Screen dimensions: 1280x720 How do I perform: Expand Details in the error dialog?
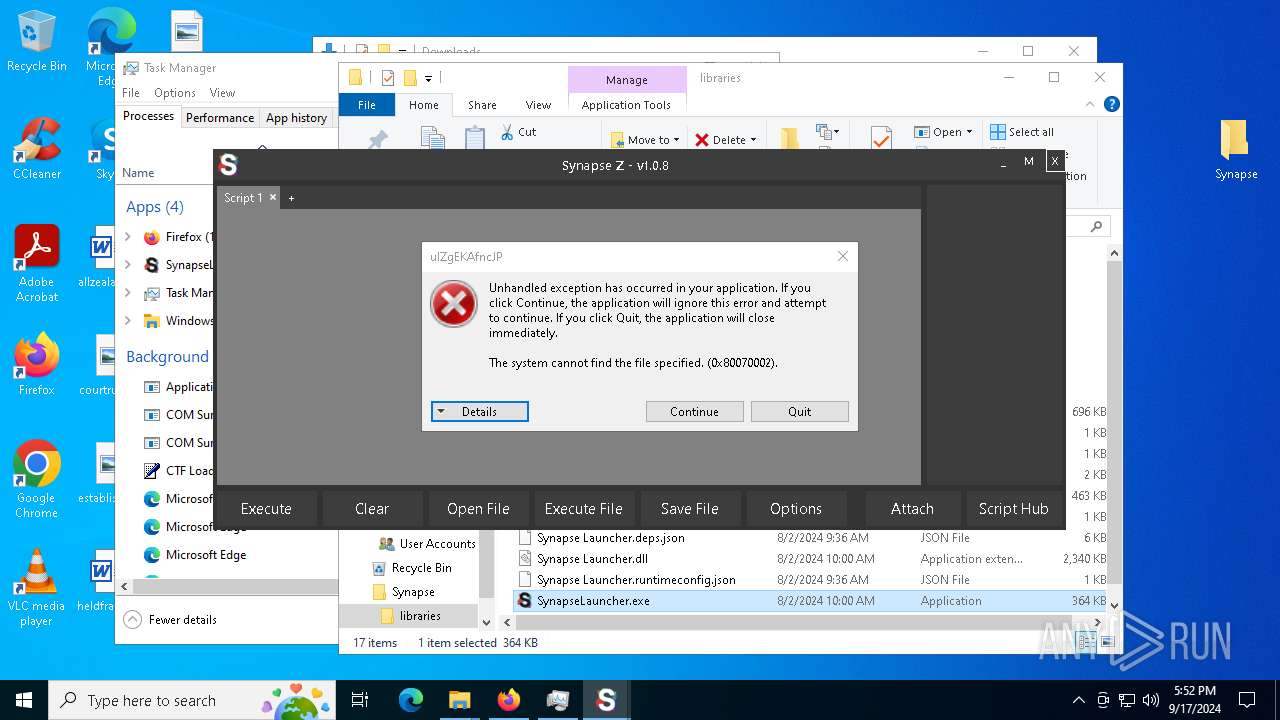coord(479,412)
